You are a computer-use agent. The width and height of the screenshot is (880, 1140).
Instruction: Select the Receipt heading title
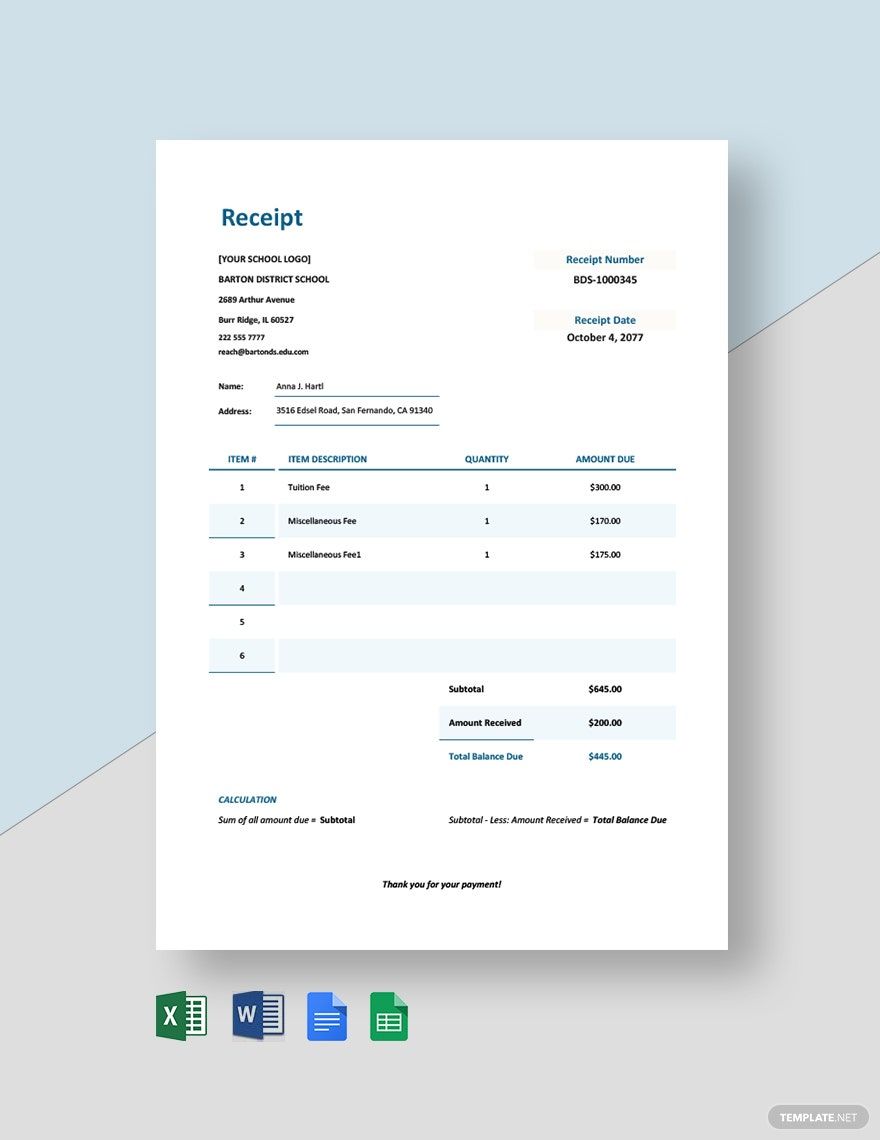point(261,217)
